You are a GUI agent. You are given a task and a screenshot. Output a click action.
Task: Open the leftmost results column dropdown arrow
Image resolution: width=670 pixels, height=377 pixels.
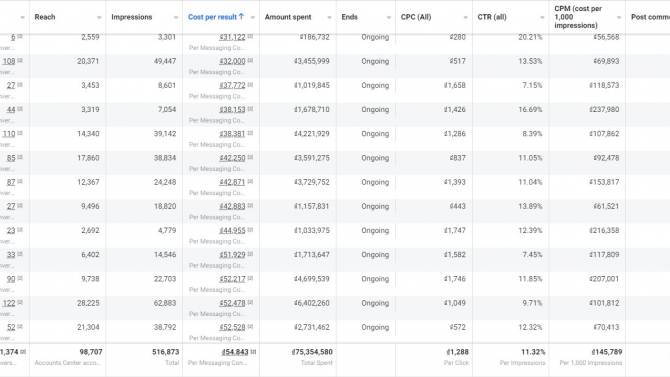click(22, 18)
